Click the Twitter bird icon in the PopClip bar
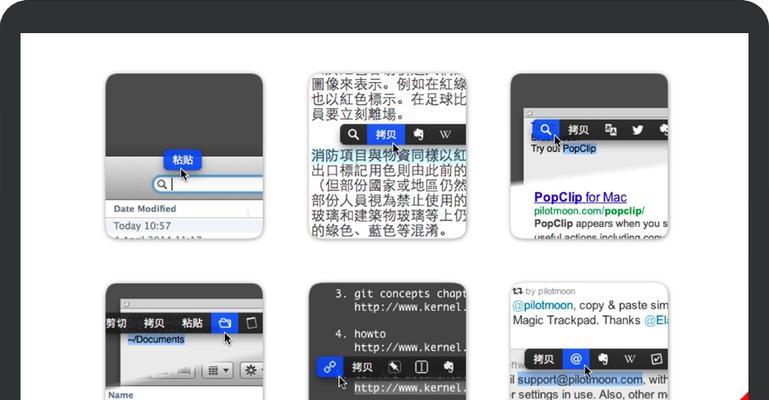The width and height of the screenshot is (769, 400). [x=638, y=130]
